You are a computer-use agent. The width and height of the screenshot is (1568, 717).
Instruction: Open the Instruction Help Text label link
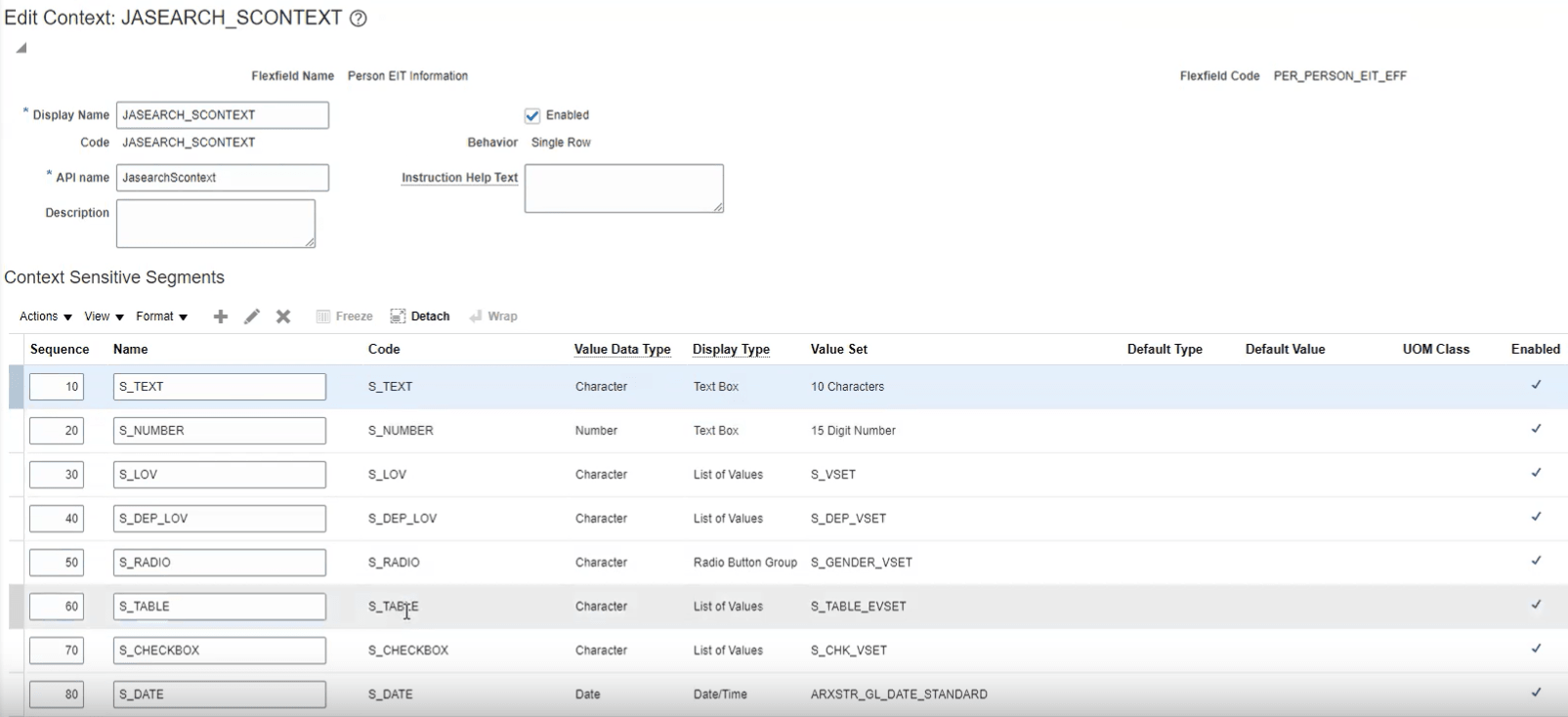[459, 178]
